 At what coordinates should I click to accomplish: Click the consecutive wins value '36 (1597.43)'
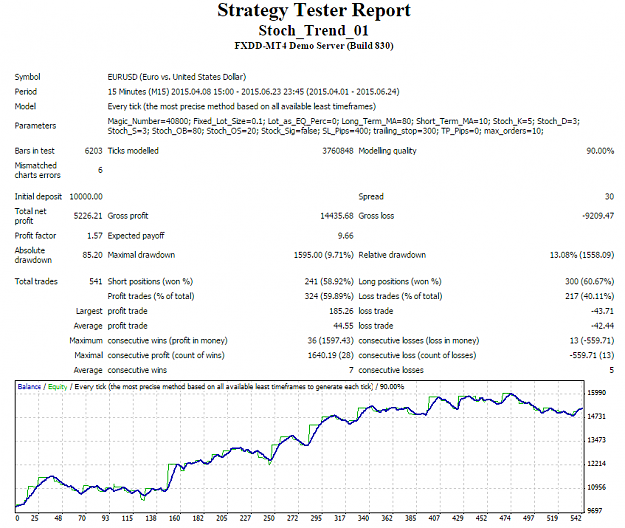click(x=330, y=341)
